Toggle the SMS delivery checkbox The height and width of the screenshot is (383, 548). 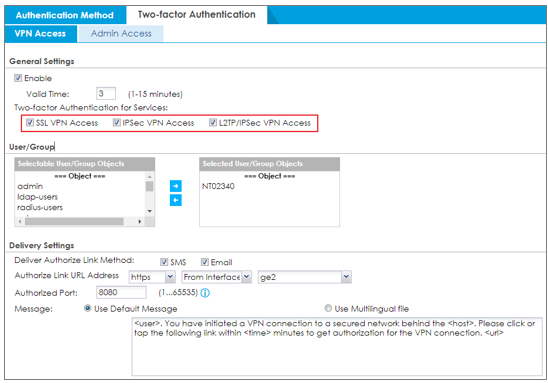(x=164, y=262)
